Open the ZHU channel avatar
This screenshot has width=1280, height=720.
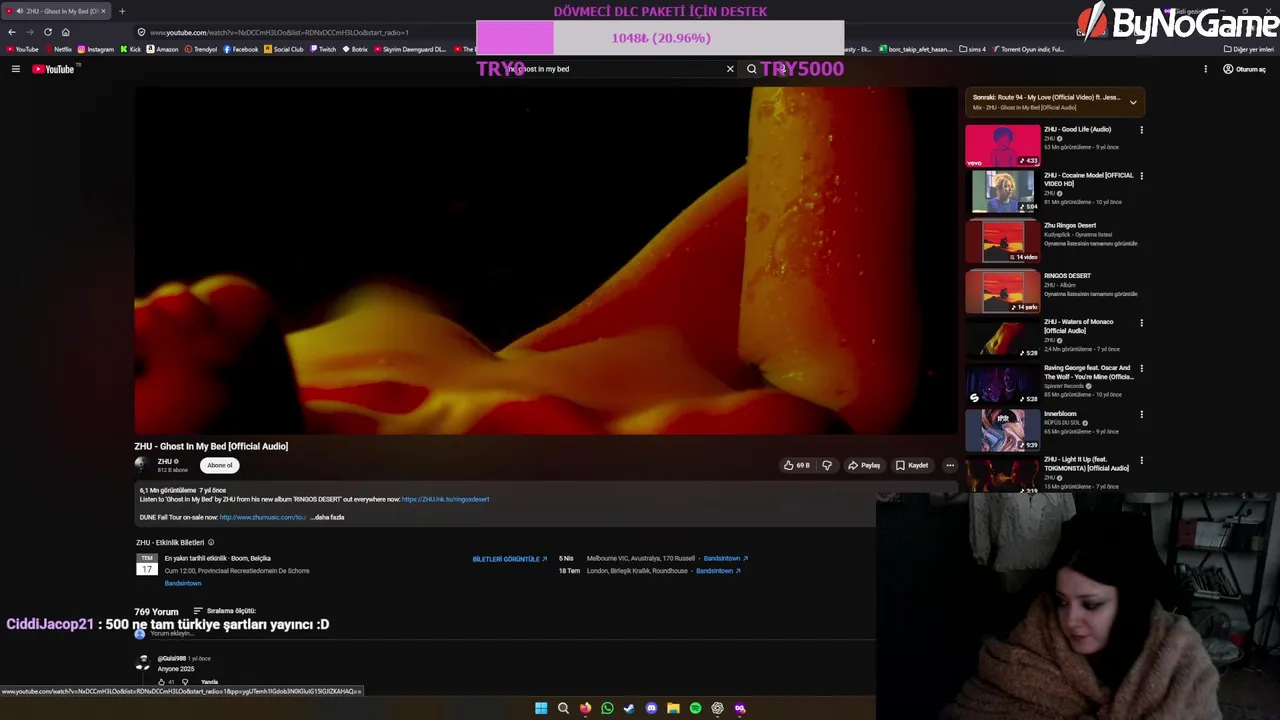coord(143,465)
